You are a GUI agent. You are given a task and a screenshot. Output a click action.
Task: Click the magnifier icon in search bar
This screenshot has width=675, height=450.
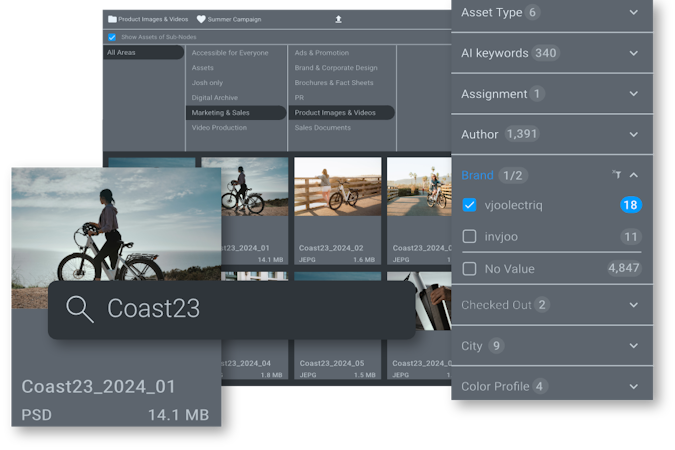[79, 308]
